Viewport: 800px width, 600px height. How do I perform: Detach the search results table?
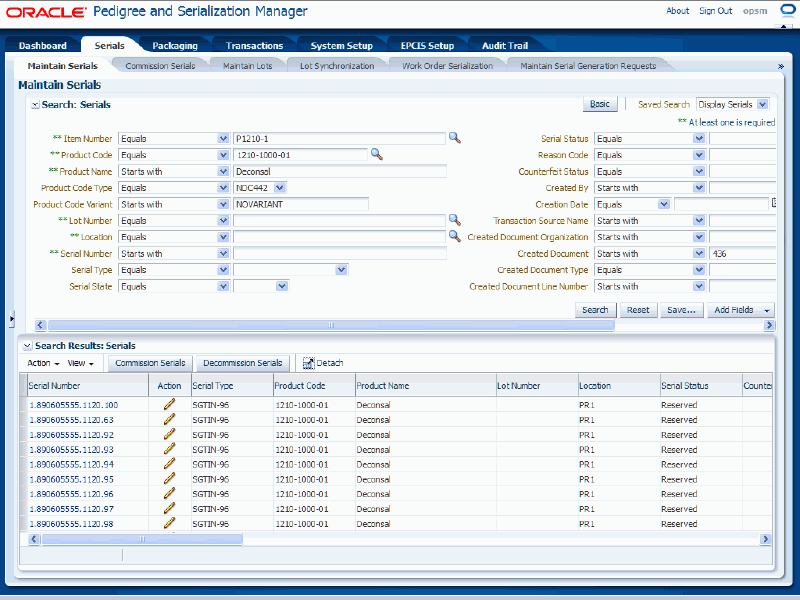point(323,363)
